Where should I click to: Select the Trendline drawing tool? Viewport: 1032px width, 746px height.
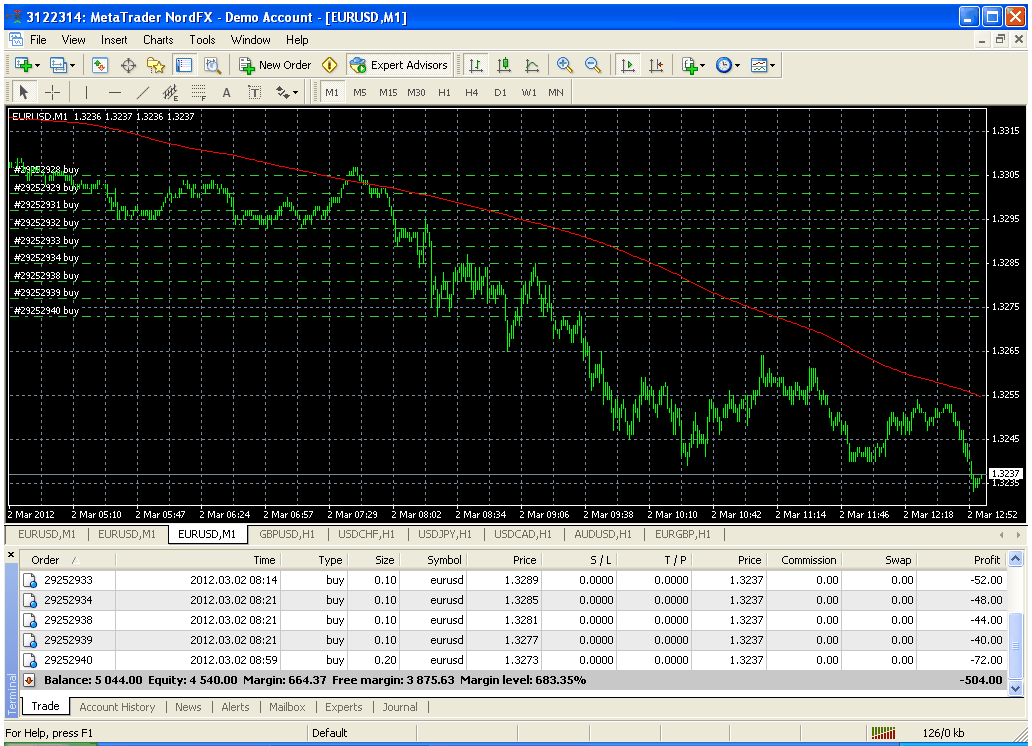click(x=142, y=92)
